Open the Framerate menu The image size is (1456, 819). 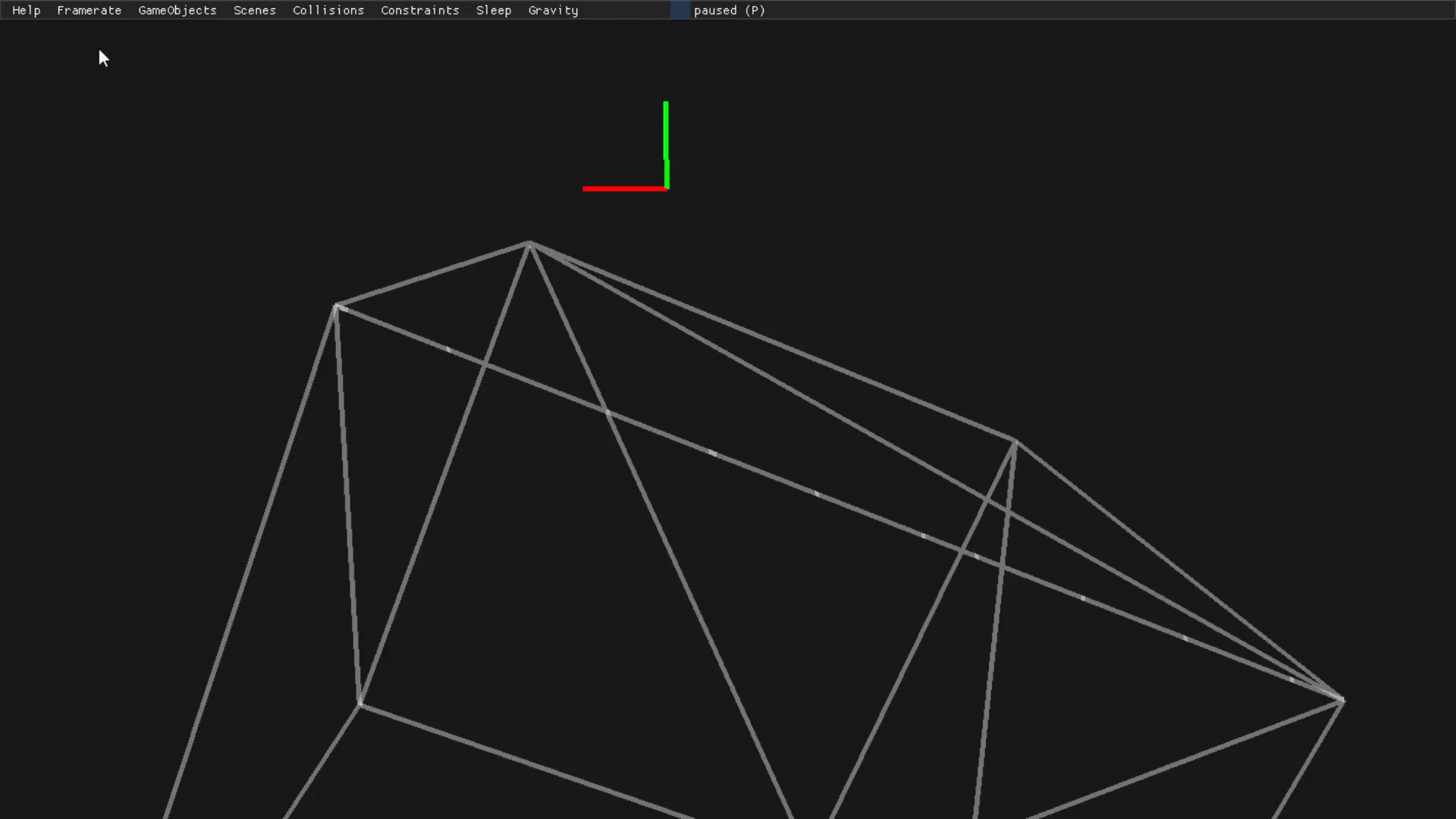point(89,10)
